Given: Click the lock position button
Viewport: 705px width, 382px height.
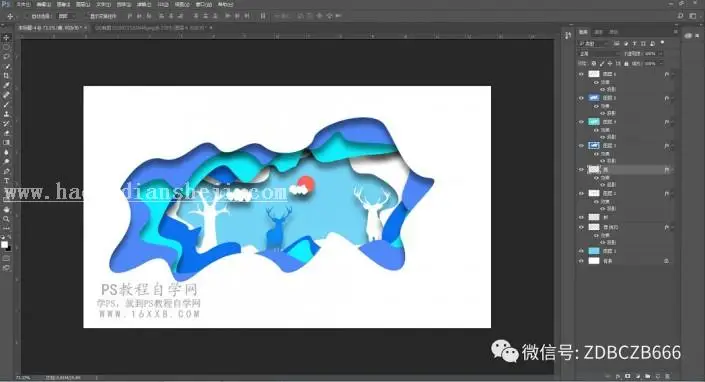Looking at the screenshot, I should click(610, 64).
